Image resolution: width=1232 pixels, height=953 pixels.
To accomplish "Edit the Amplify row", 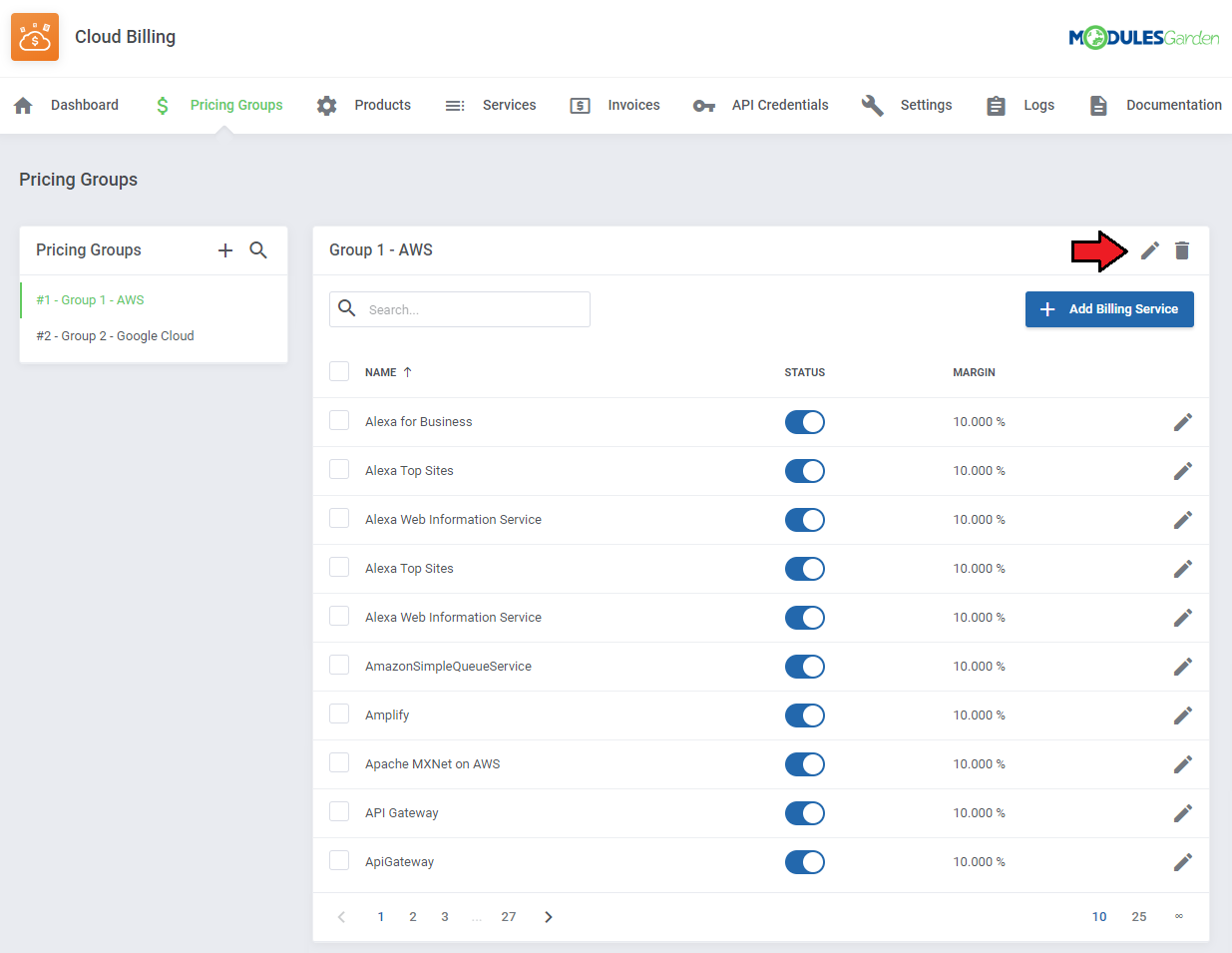I will 1183,715.
